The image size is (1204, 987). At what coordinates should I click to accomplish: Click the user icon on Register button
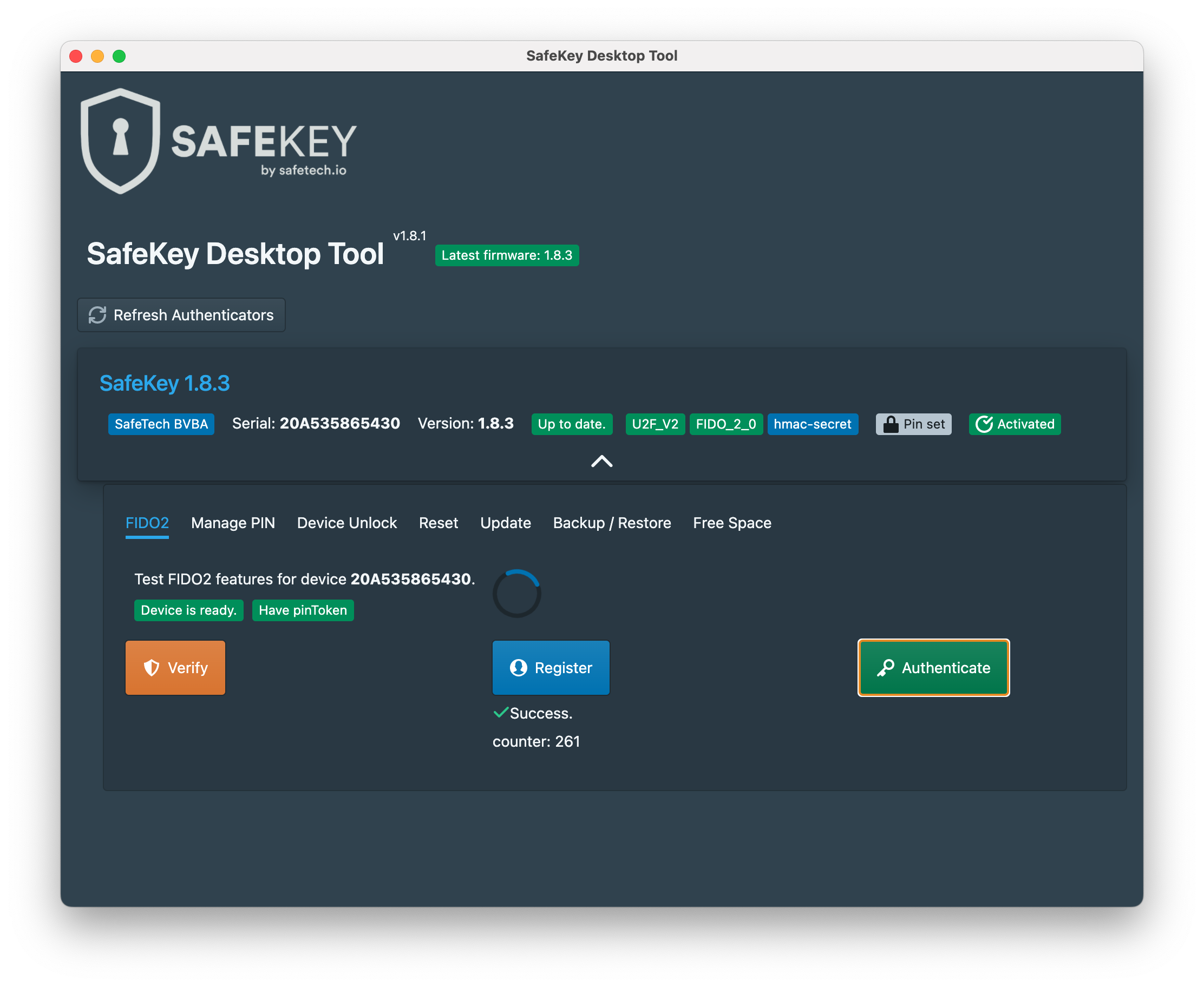pyautogui.click(x=518, y=668)
